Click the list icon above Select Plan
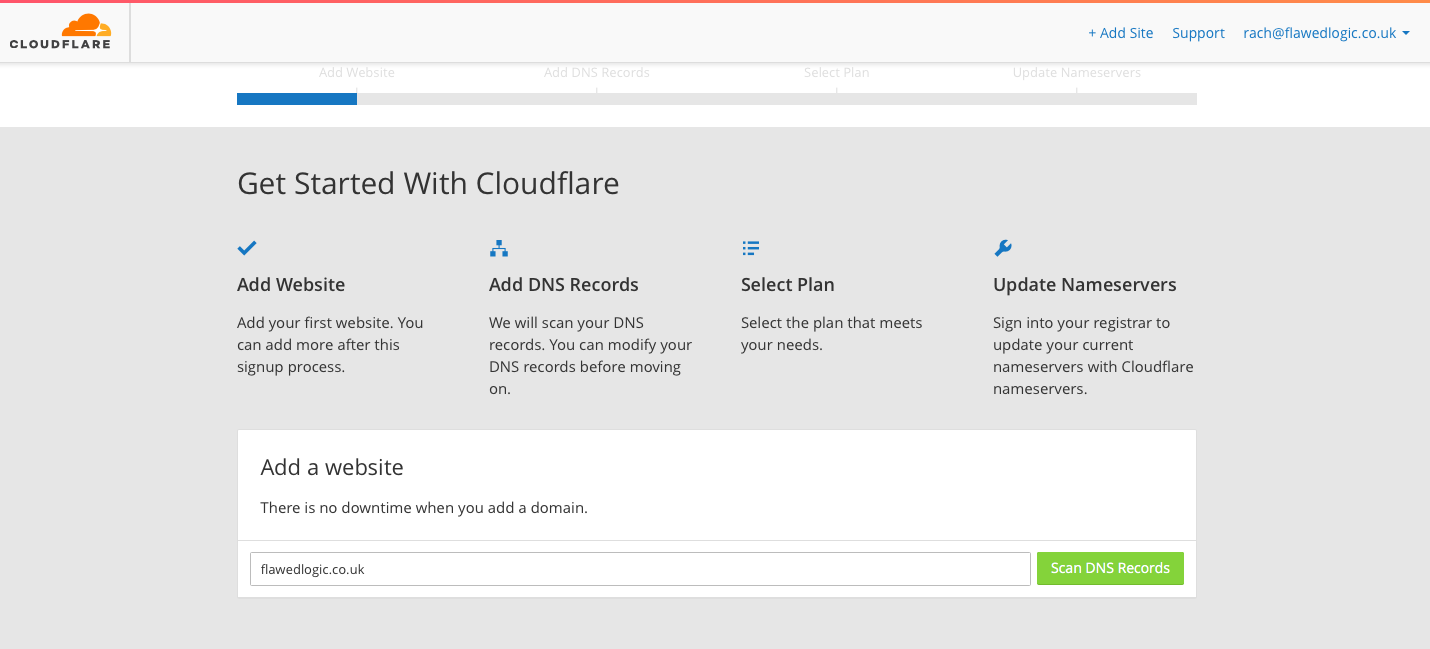 (x=751, y=248)
